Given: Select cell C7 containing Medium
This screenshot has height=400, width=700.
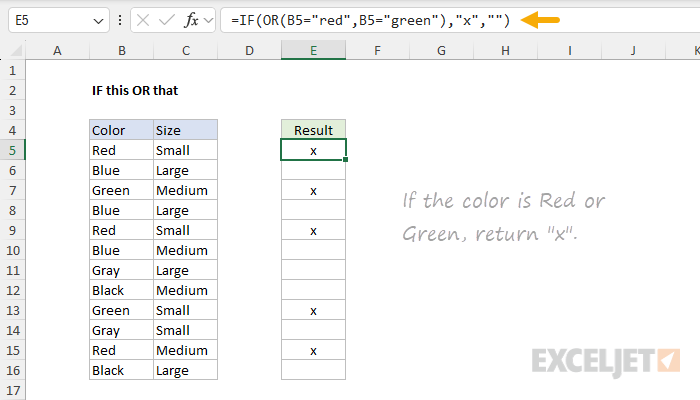Looking at the screenshot, I should (186, 191).
